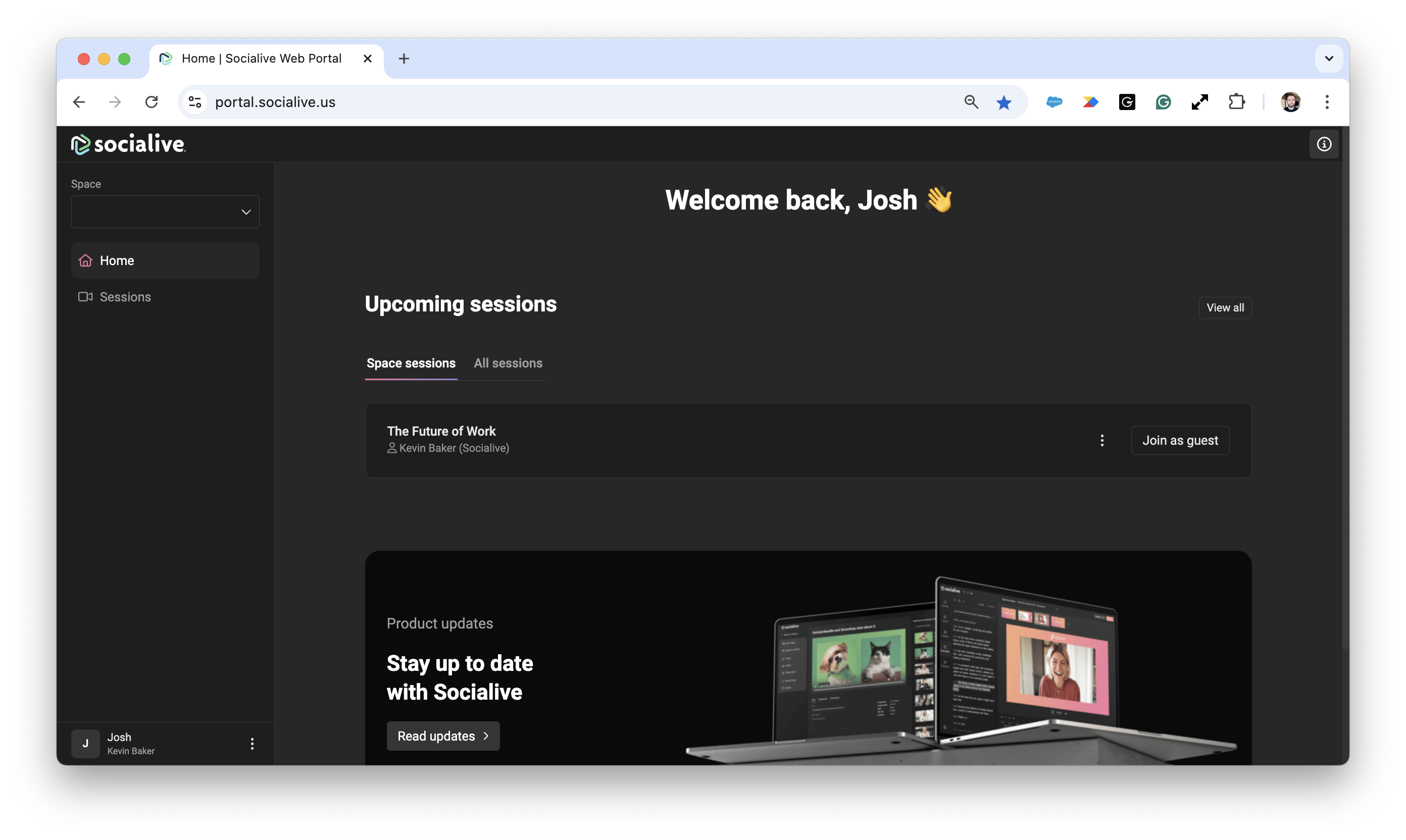Click the Socialive logo
1406x840 pixels.
pos(128,144)
